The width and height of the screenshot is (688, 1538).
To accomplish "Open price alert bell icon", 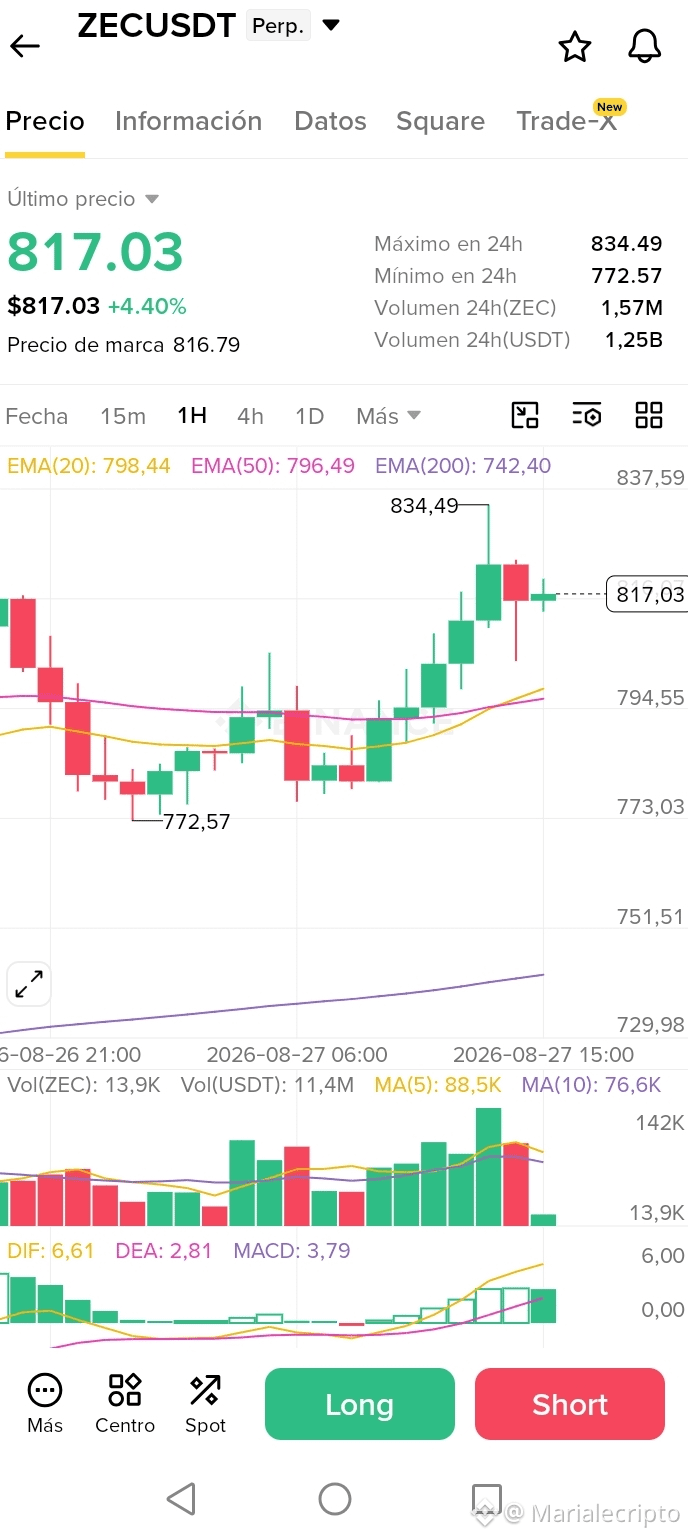I will (x=645, y=46).
